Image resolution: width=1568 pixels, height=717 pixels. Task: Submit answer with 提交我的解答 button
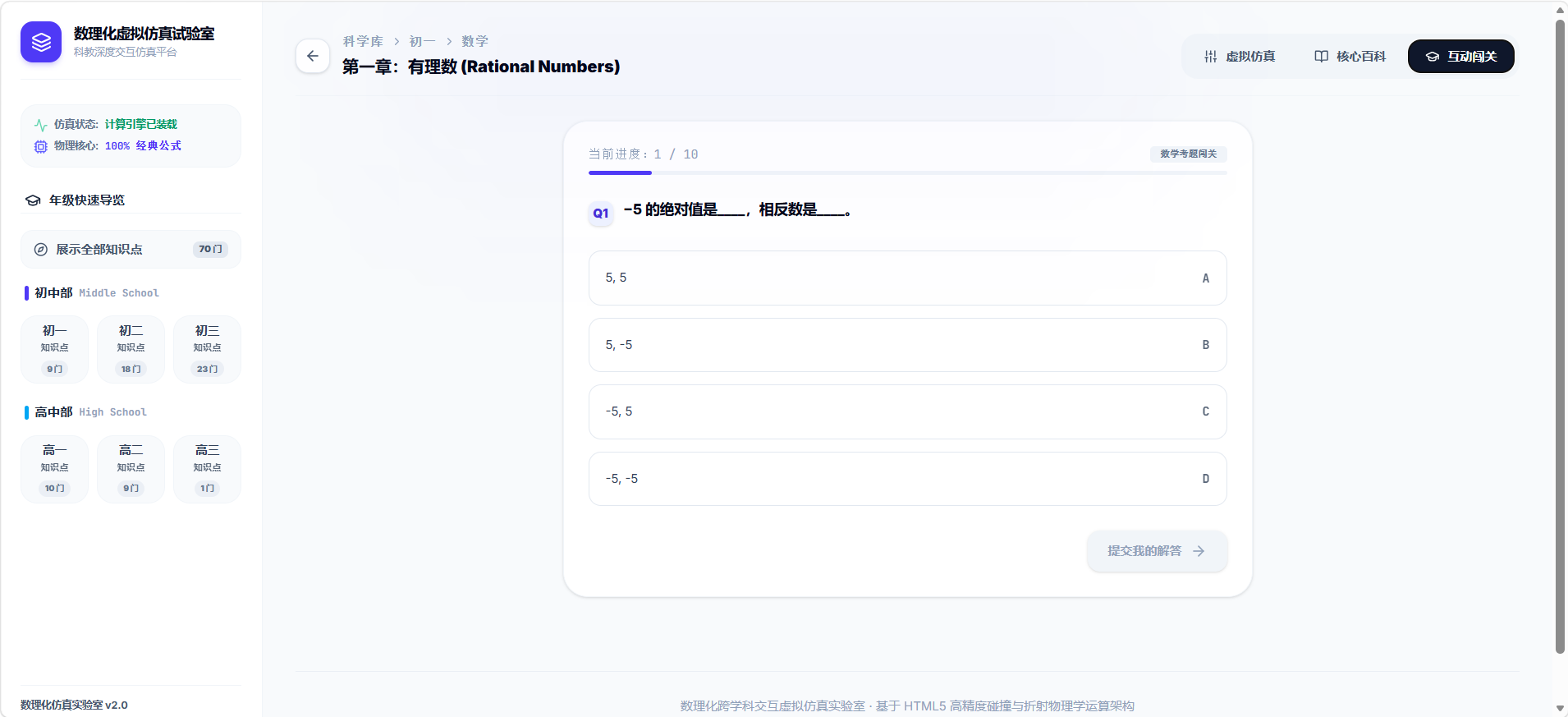1158,551
